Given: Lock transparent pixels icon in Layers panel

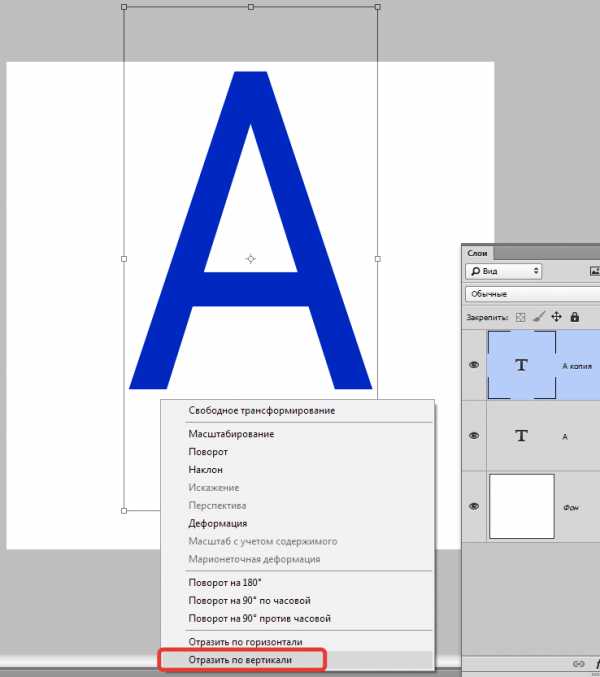Looking at the screenshot, I should [520, 317].
